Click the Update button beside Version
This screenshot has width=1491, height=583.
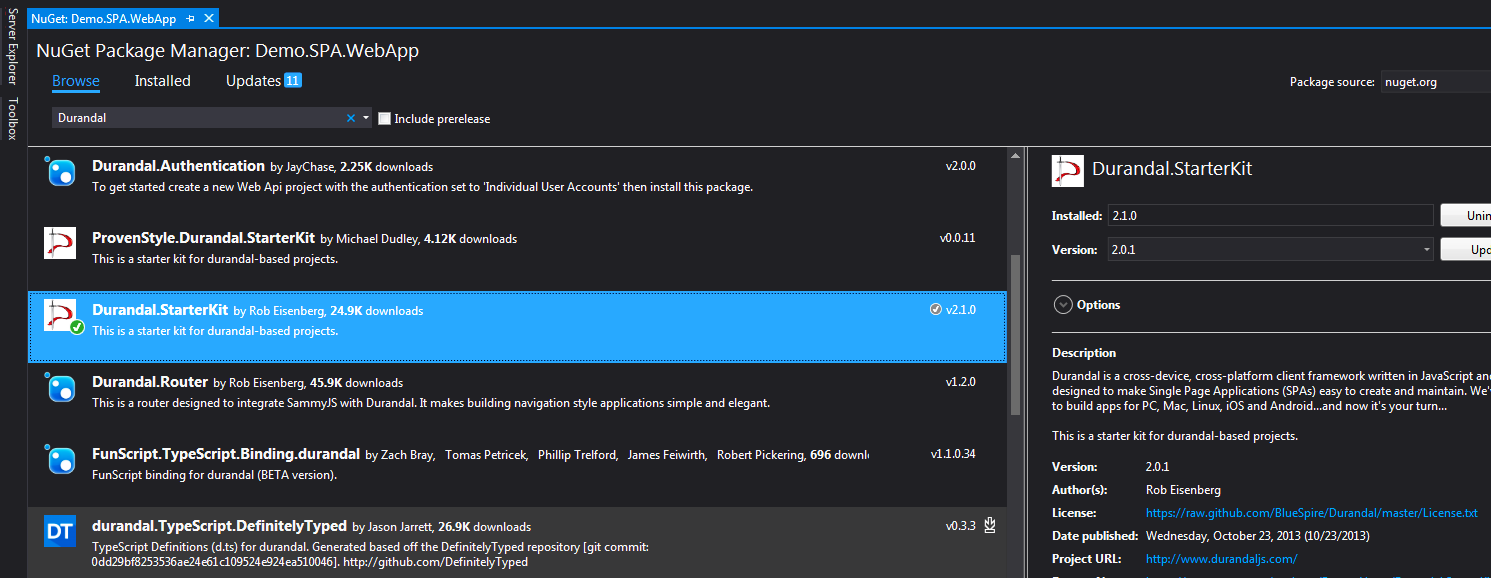point(1465,250)
